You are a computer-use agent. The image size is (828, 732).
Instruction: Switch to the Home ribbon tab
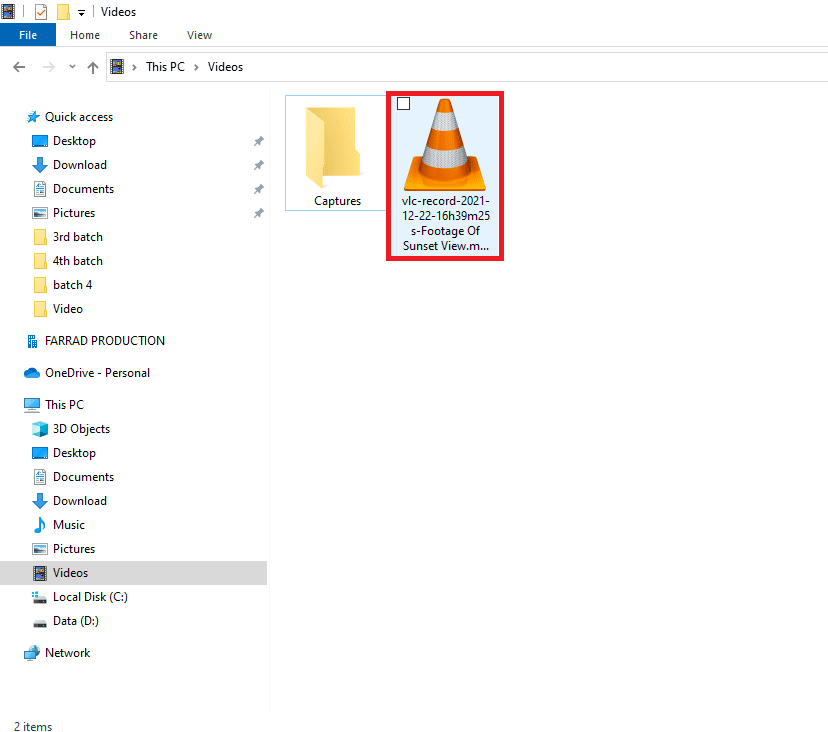pos(84,35)
